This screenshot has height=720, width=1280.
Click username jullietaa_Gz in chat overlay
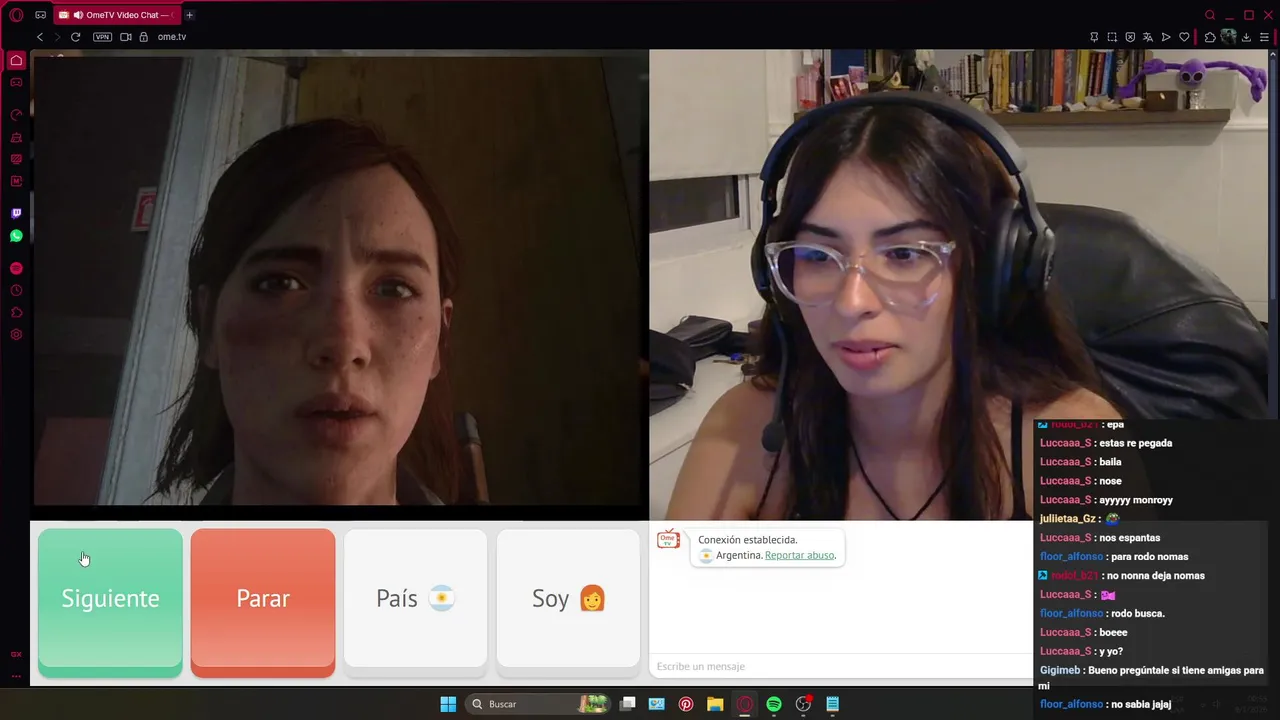(x=1068, y=519)
